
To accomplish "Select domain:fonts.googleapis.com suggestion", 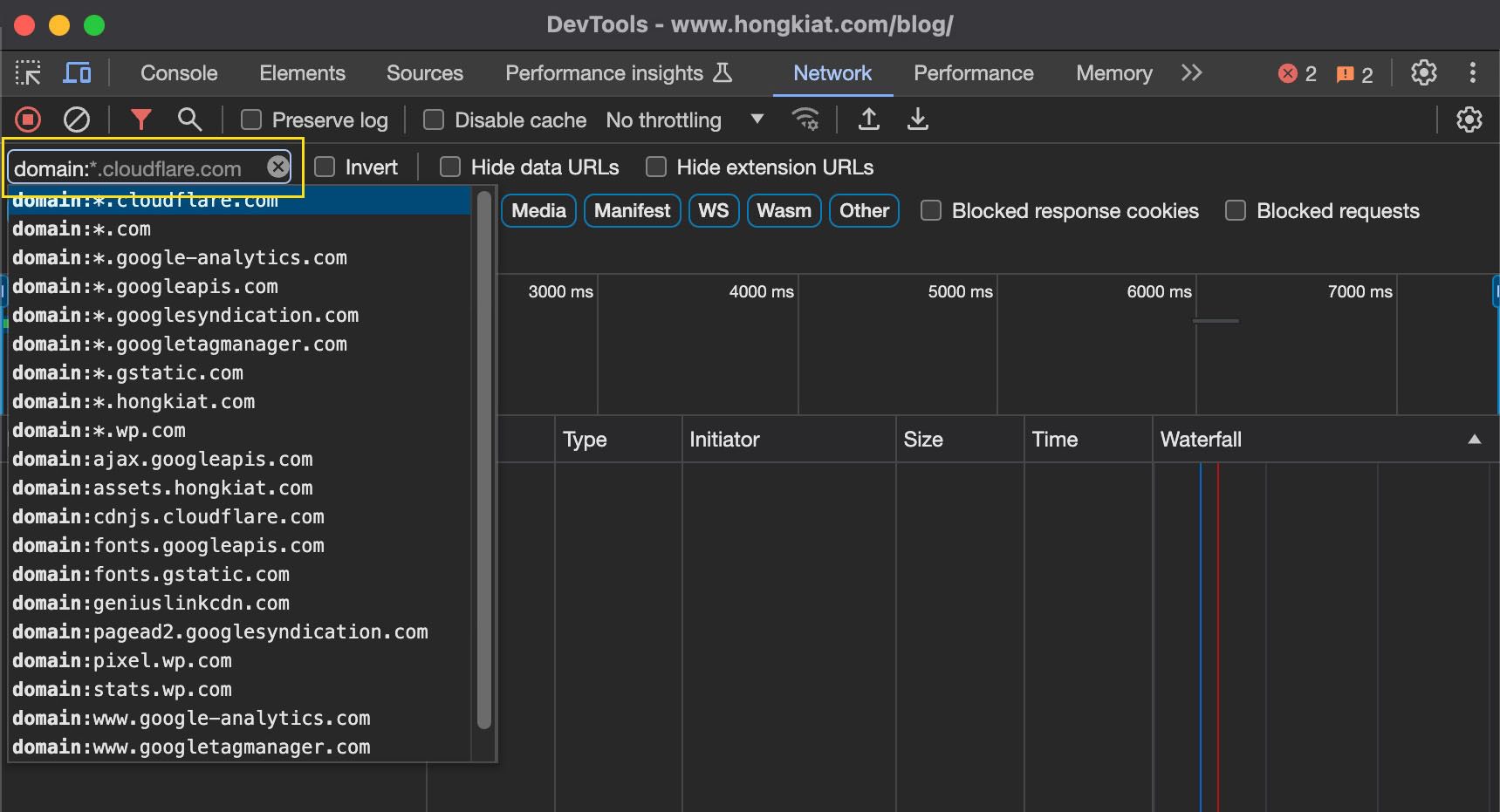I will tap(240, 545).
